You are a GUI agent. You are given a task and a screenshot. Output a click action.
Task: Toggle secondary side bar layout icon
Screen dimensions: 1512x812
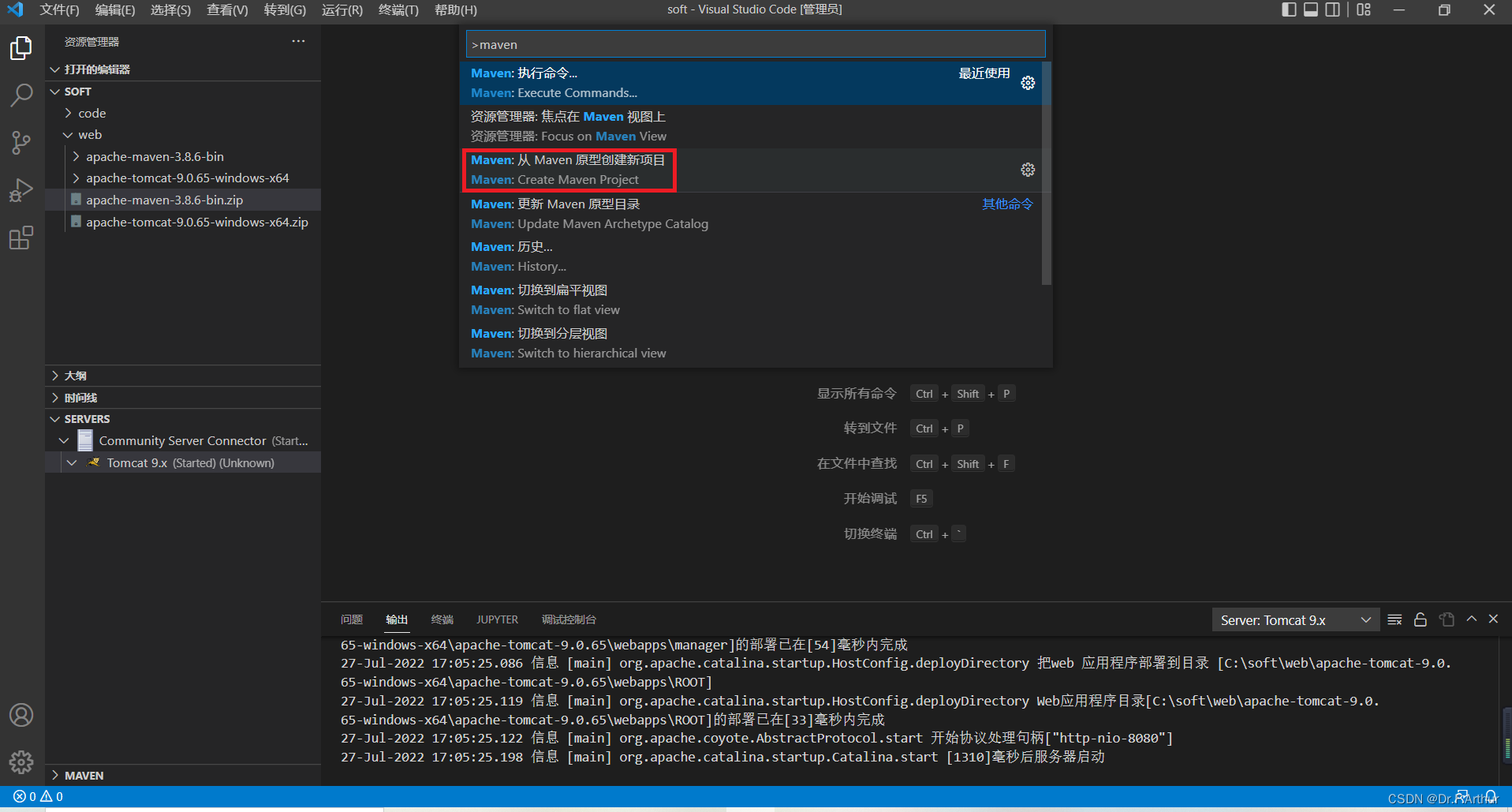click(x=1333, y=9)
